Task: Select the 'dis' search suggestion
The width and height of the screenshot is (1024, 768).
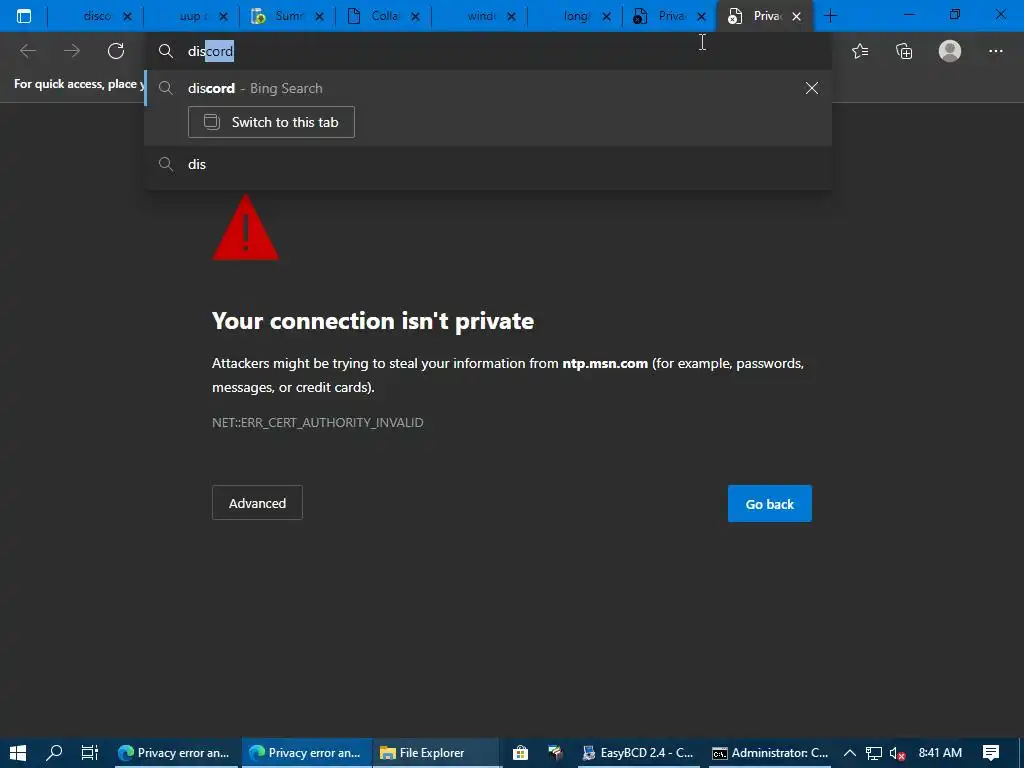Action: pos(488,165)
